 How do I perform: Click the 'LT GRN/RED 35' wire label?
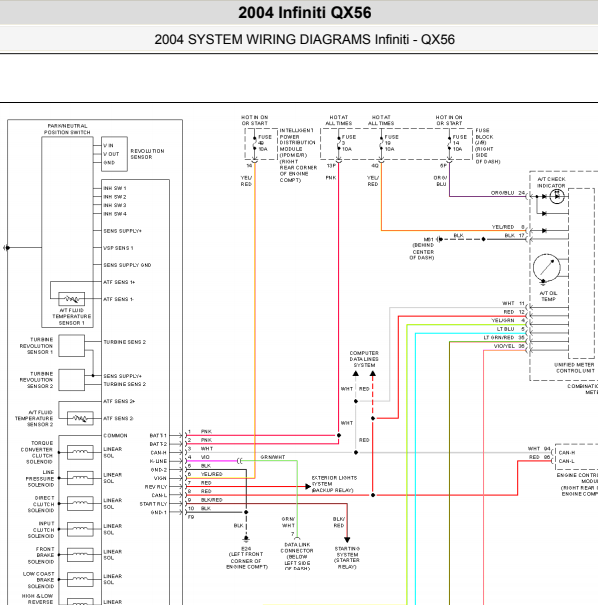(x=504, y=338)
